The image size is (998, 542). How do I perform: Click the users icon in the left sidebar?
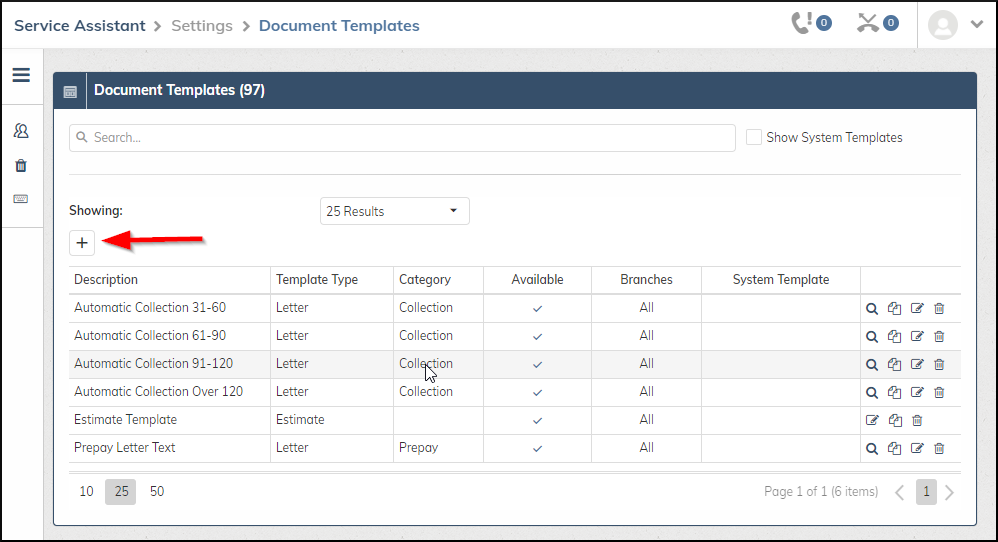(x=21, y=131)
